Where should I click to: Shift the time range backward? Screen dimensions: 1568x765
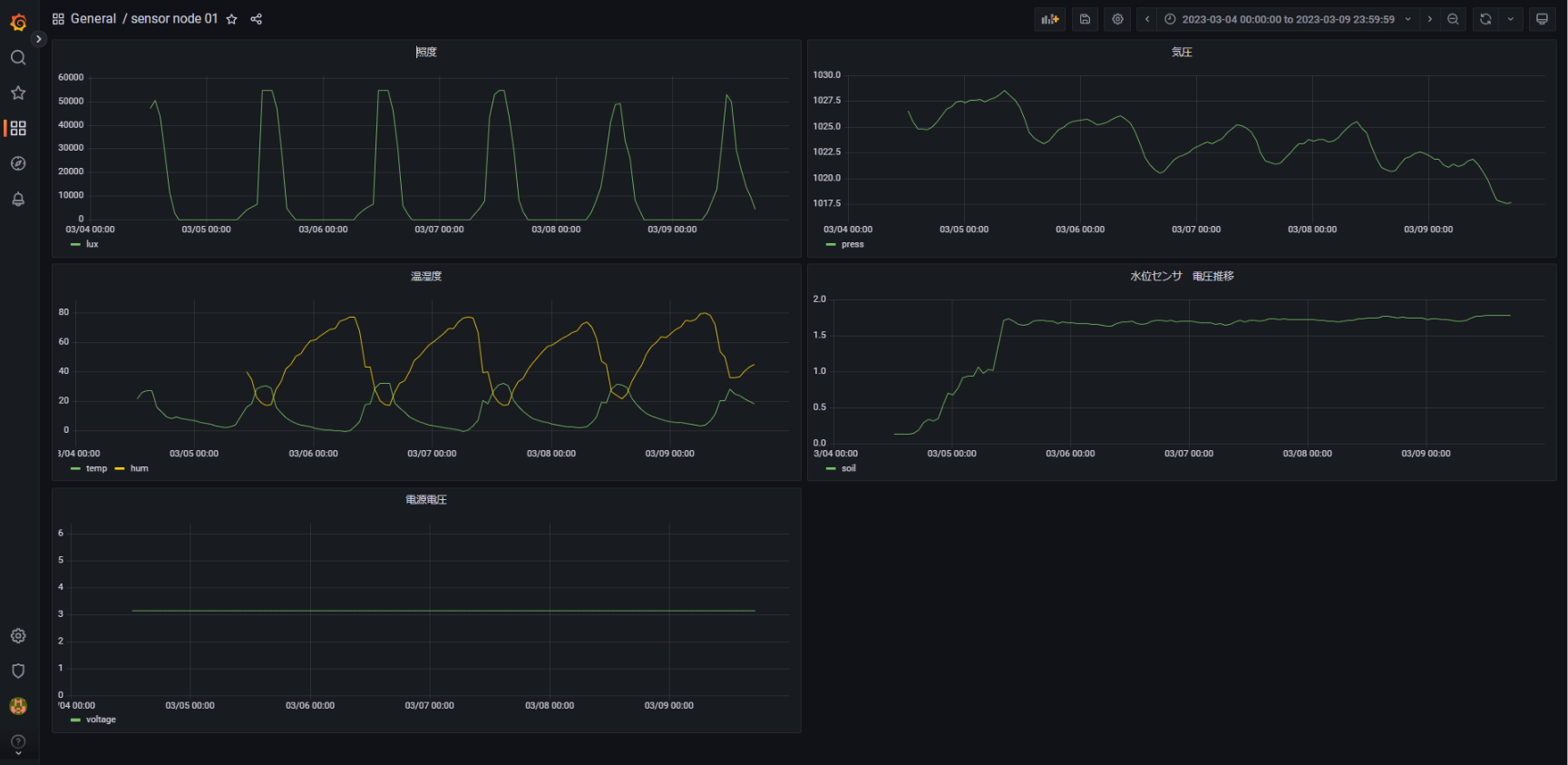pos(1147,19)
